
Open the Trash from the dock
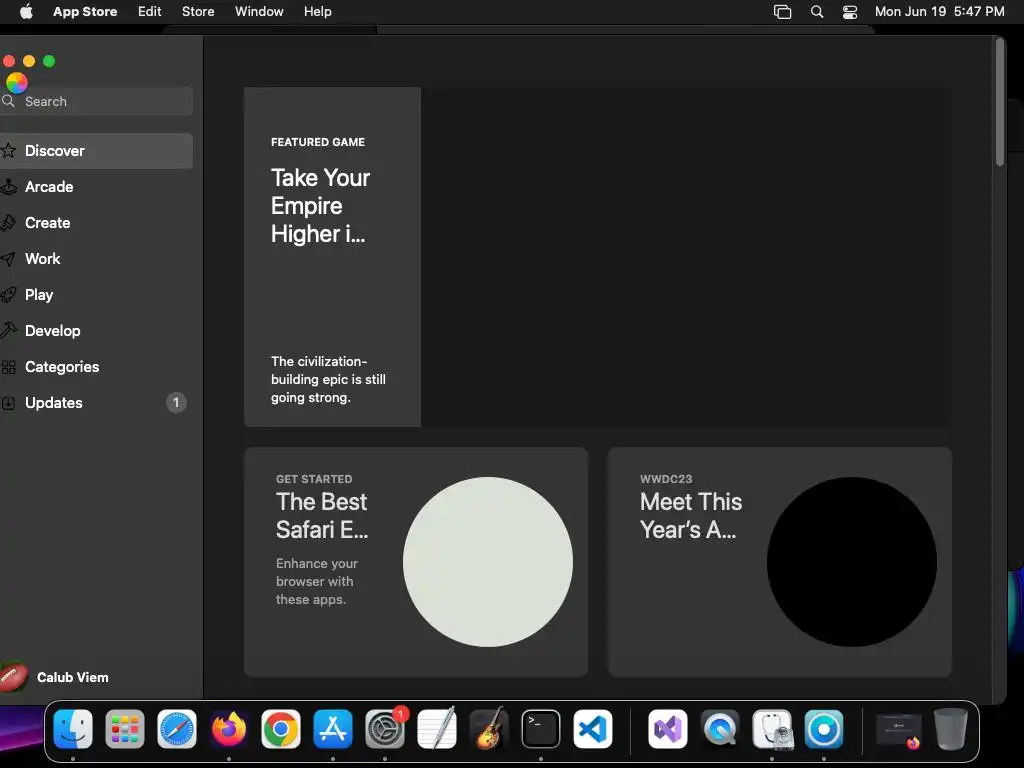pyautogui.click(x=951, y=729)
